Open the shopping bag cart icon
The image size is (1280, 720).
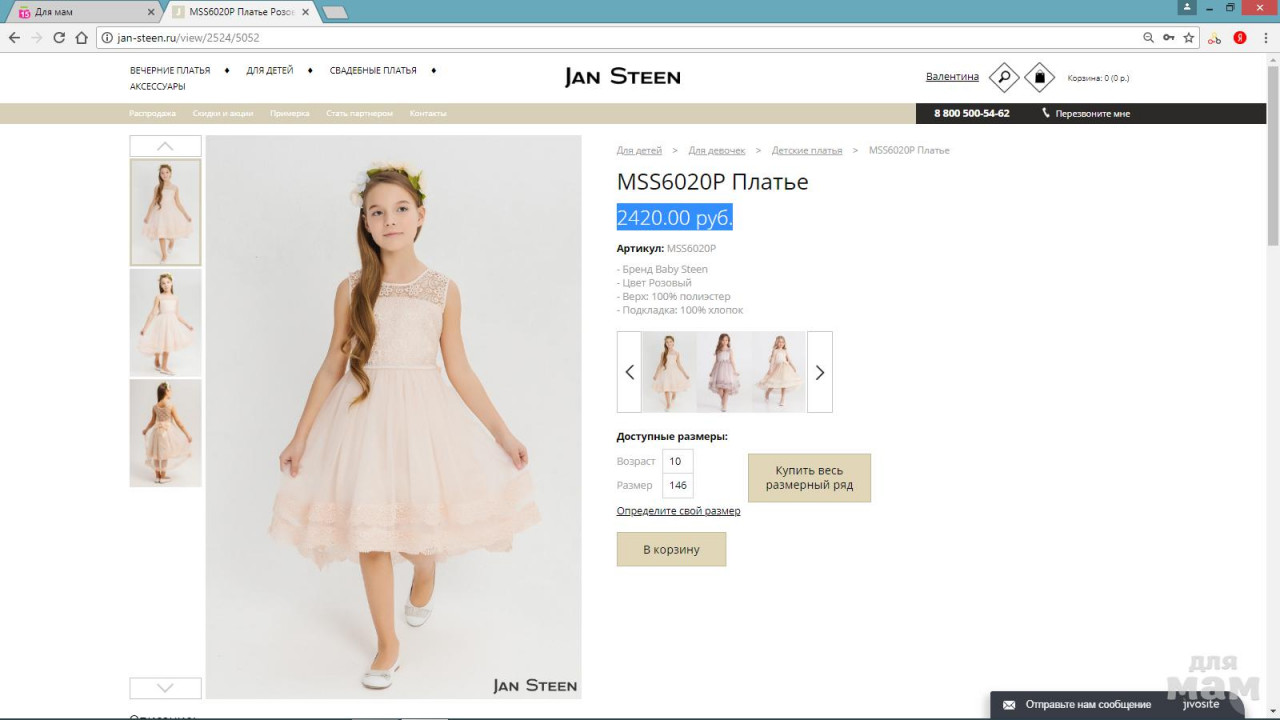click(x=1039, y=77)
